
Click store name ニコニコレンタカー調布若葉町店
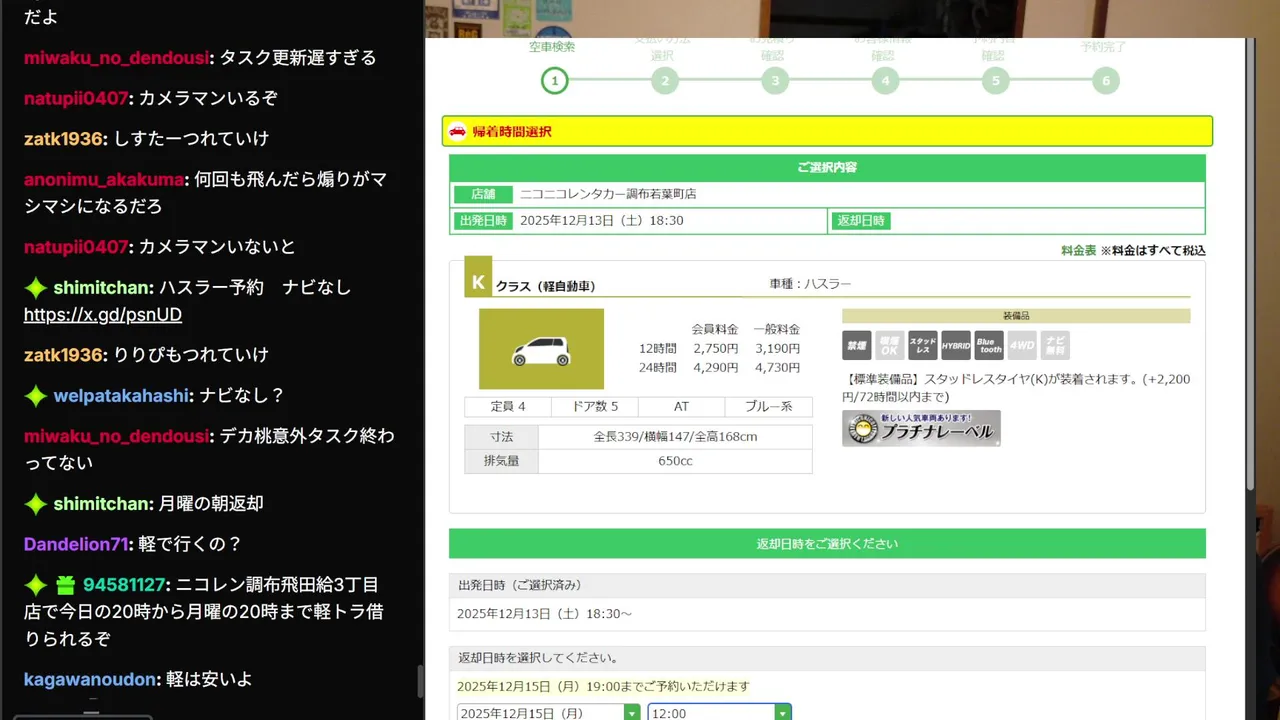(608, 194)
